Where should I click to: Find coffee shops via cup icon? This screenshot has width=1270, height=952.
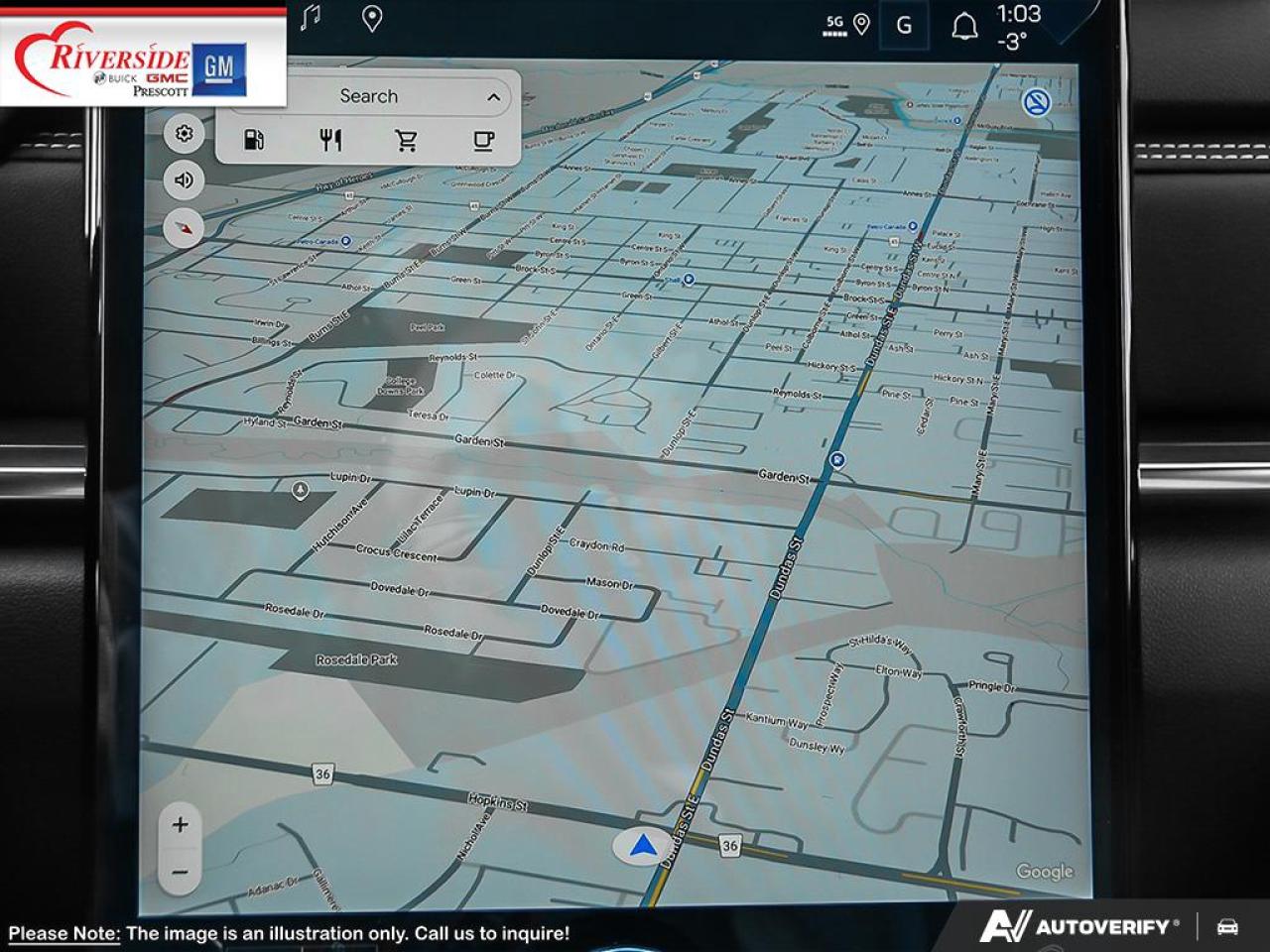pyautogui.click(x=483, y=140)
